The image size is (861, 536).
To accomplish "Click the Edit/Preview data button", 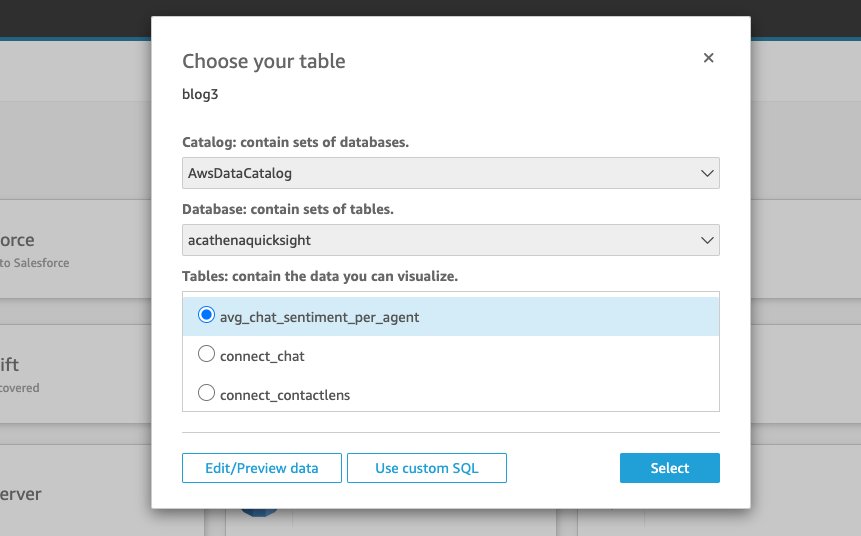I will coord(262,468).
